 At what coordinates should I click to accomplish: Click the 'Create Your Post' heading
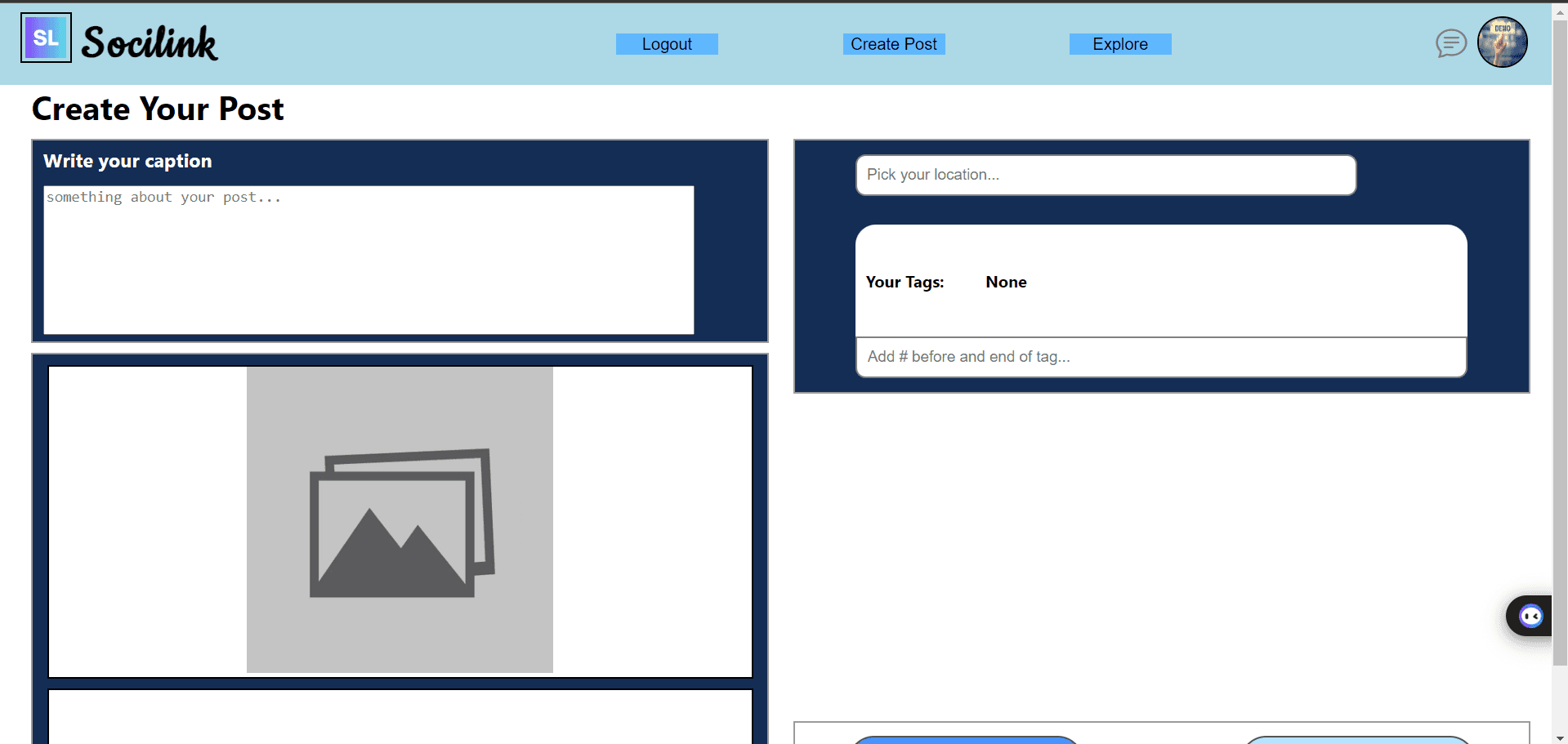(x=158, y=109)
